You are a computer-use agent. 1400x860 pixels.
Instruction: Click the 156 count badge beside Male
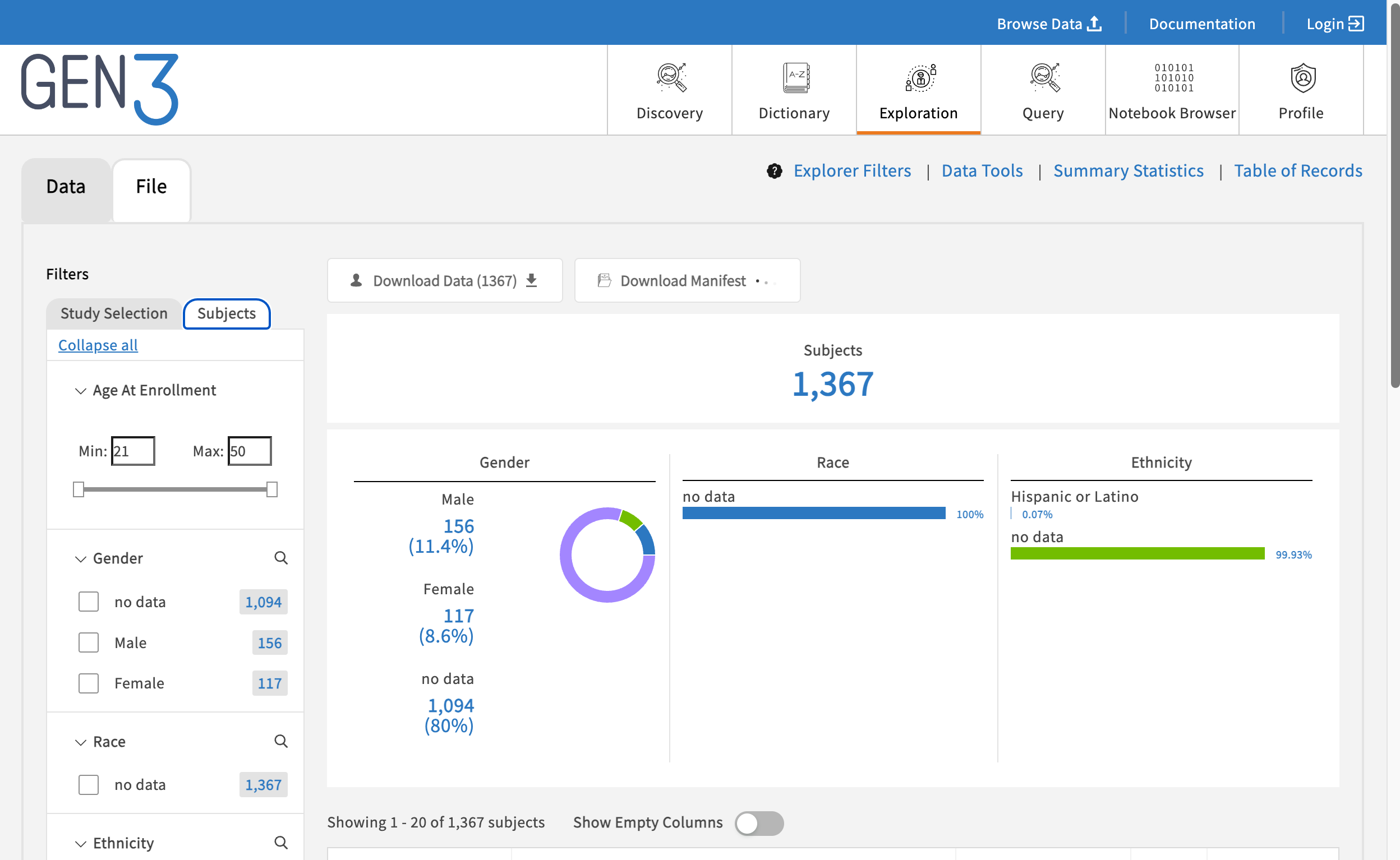[x=270, y=642]
